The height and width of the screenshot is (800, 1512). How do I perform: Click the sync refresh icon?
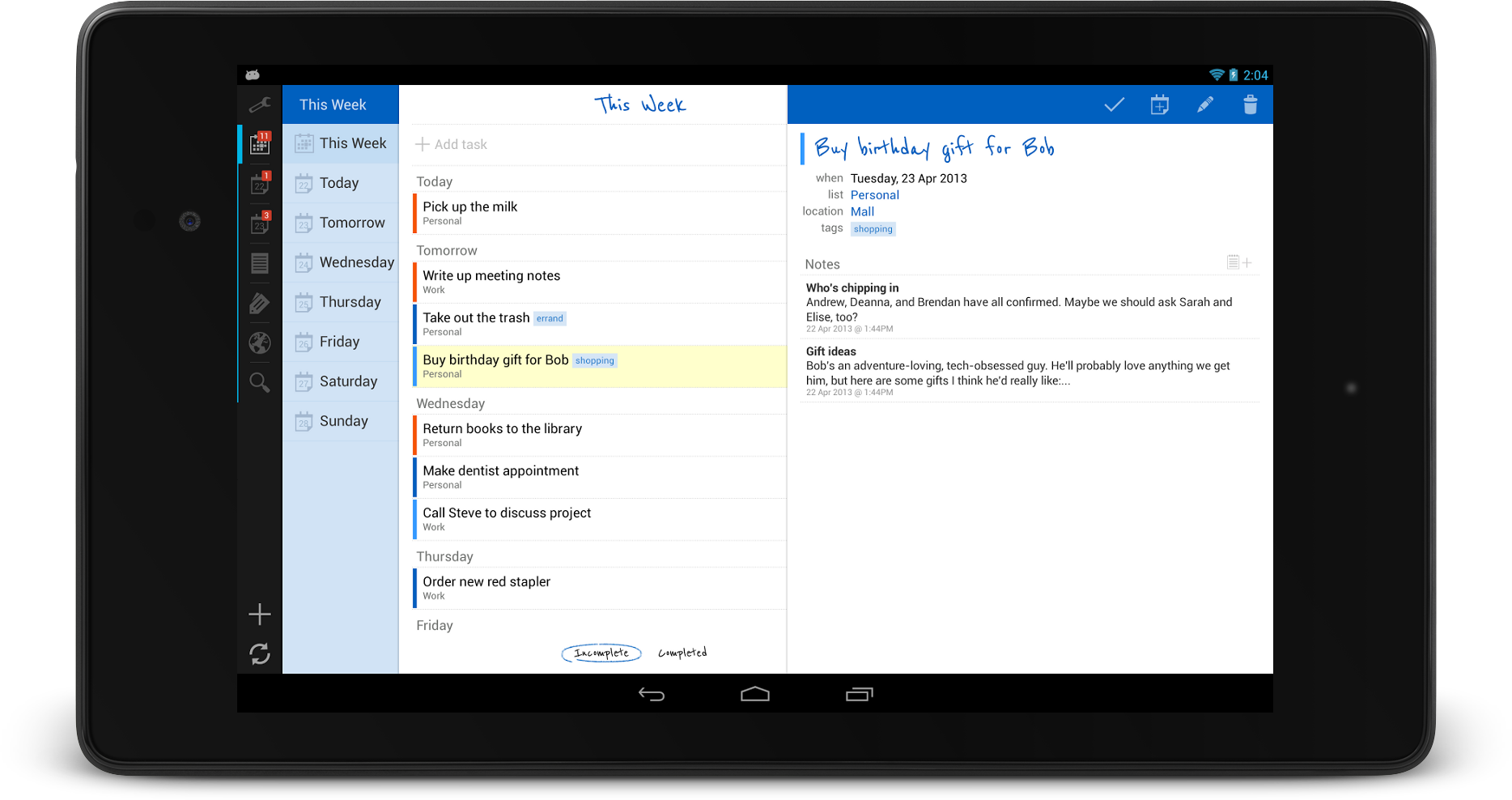260,653
